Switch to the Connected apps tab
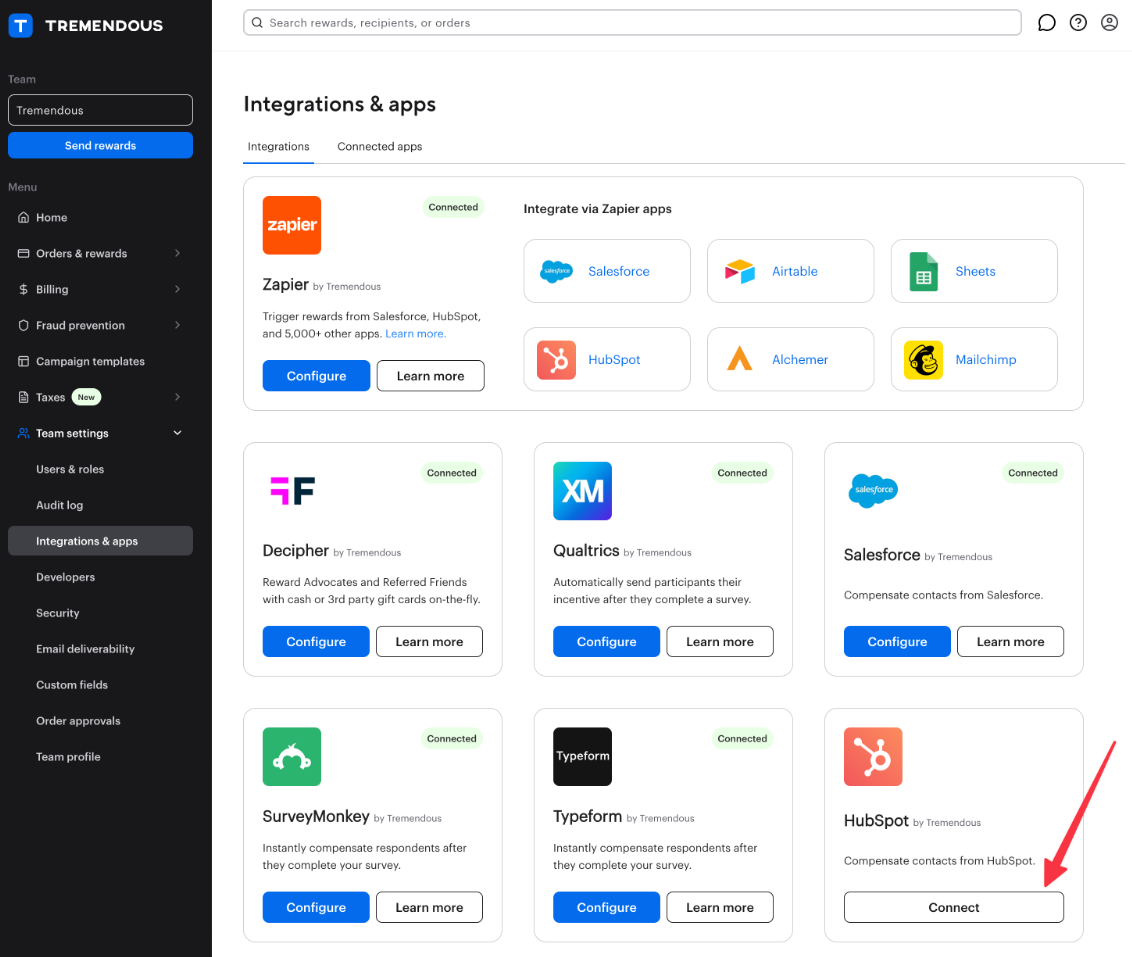This screenshot has height=957, width=1132. tap(379, 146)
